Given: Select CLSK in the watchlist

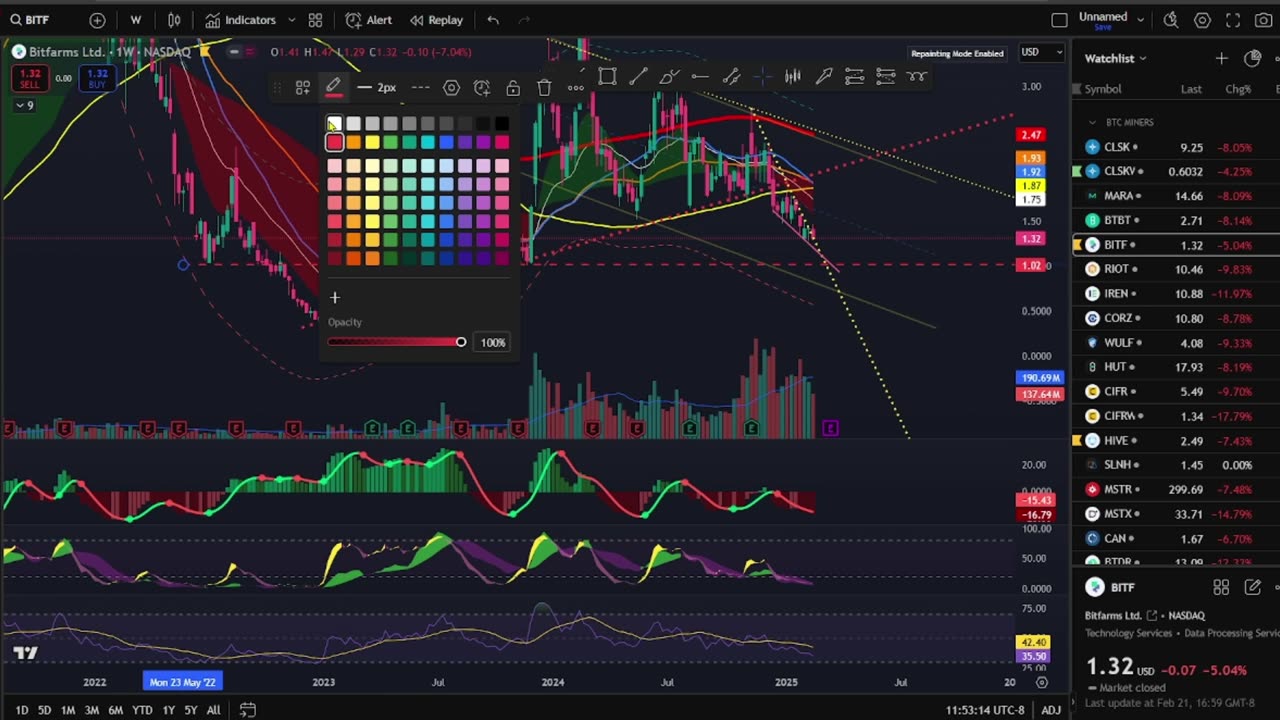Looking at the screenshot, I should [x=1176, y=147].
